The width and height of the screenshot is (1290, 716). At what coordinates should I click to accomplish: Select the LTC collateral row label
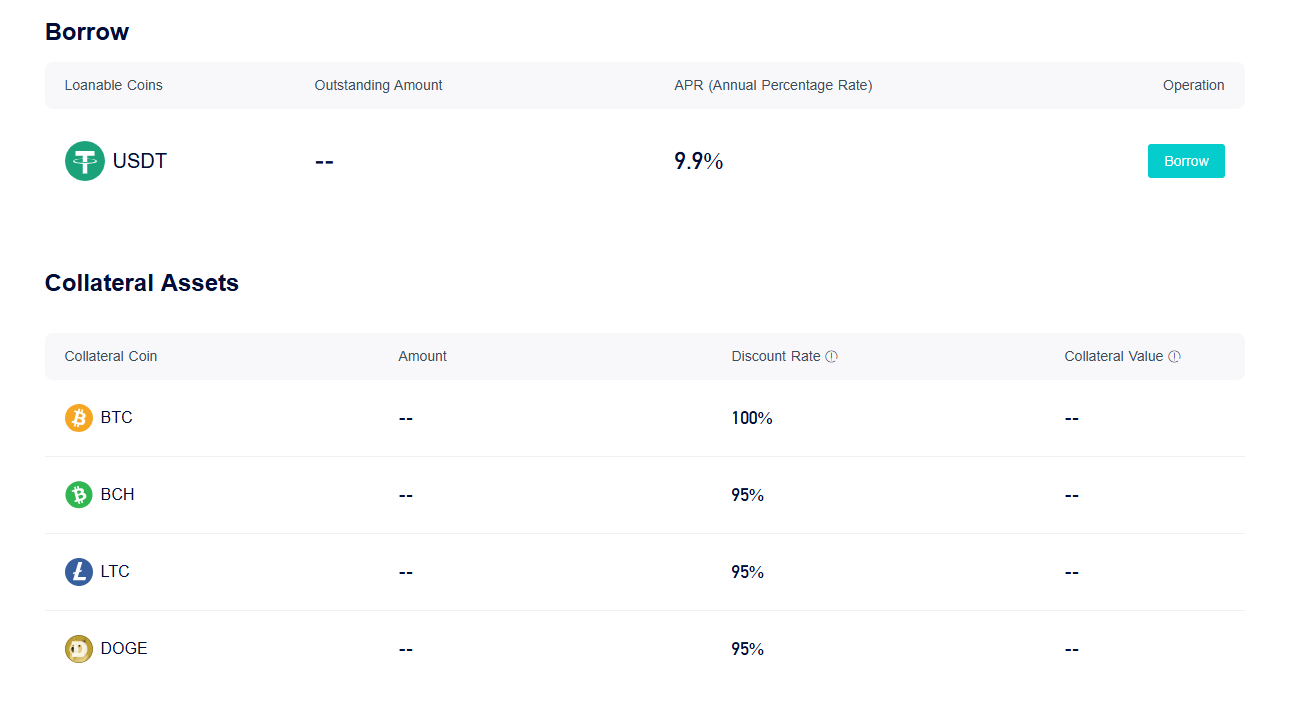point(116,572)
